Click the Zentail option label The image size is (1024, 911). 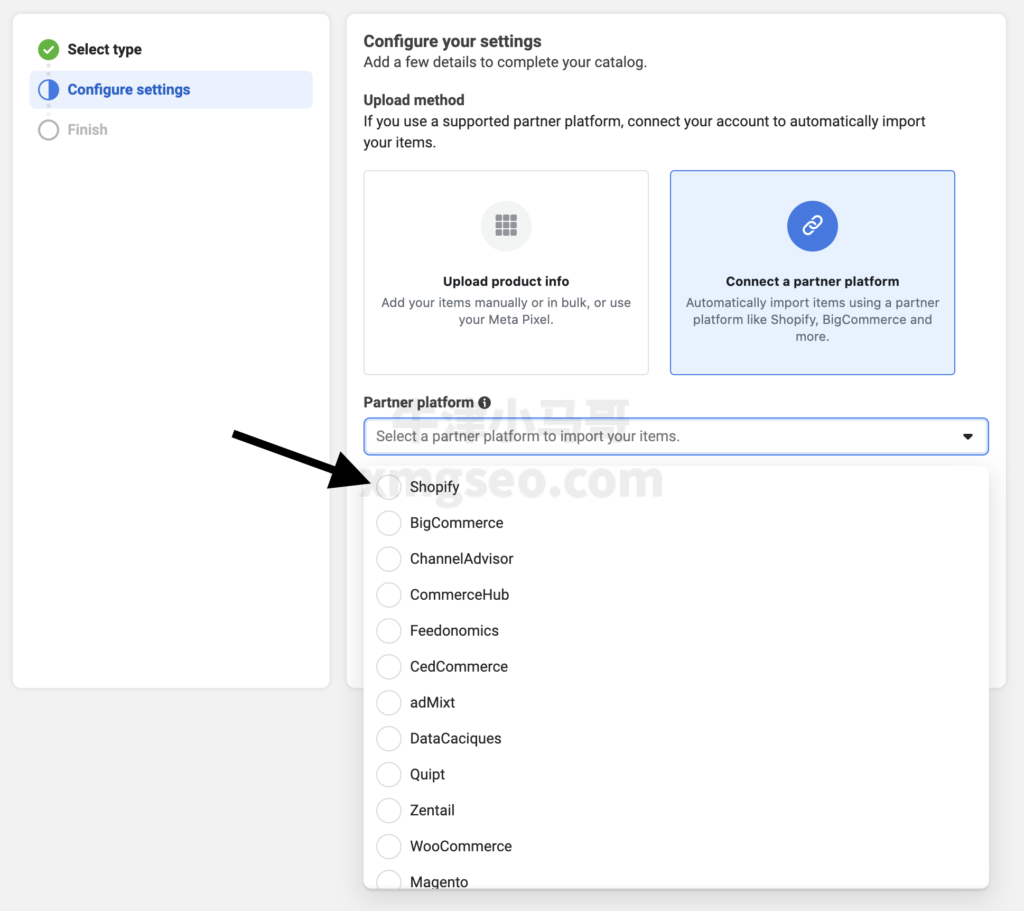[432, 810]
